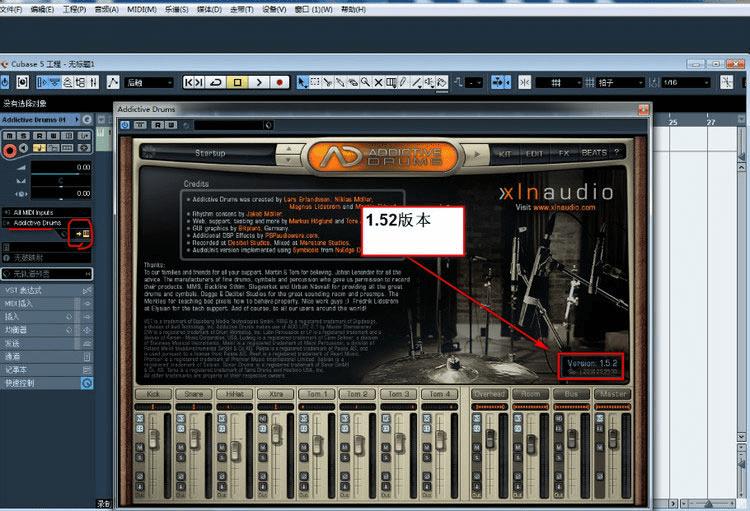This screenshot has height=511, width=750.
Task: Visit www.xlnaudio.com link
Action: [564, 208]
